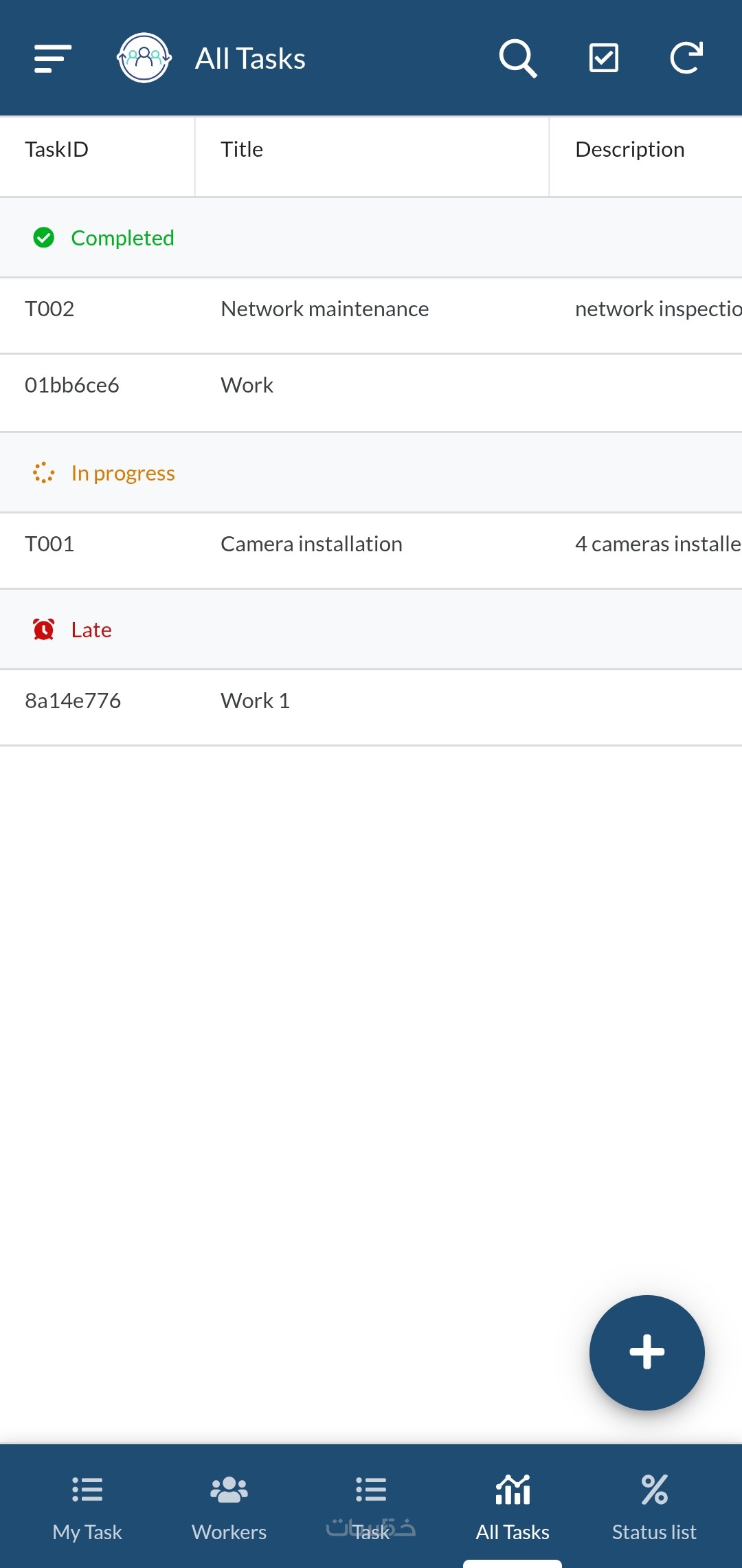Select the Task tab list icon
742x1568 pixels.
[371, 1490]
